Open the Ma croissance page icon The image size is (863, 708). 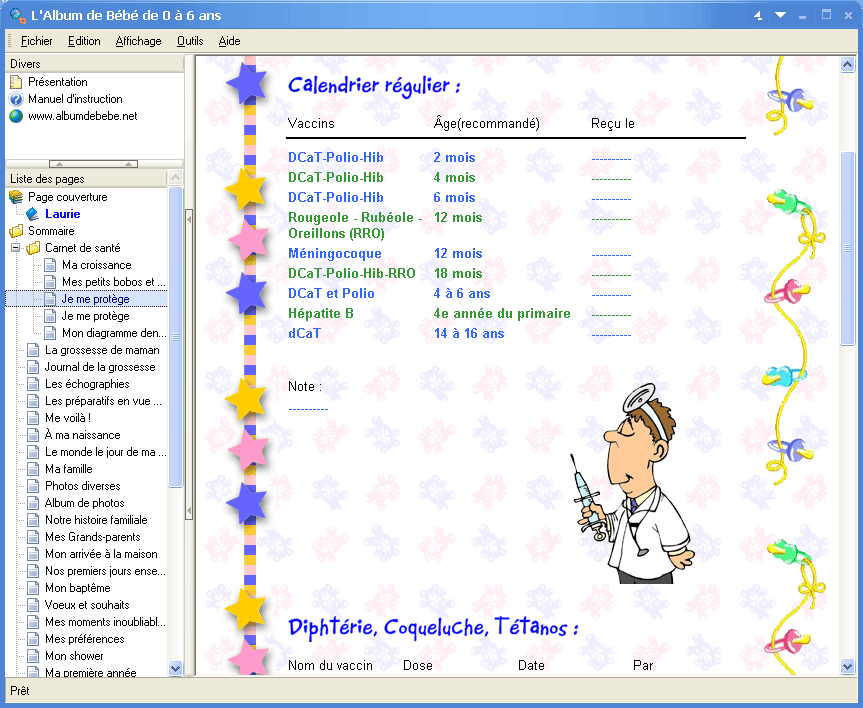pyautogui.click(x=50, y=265)
